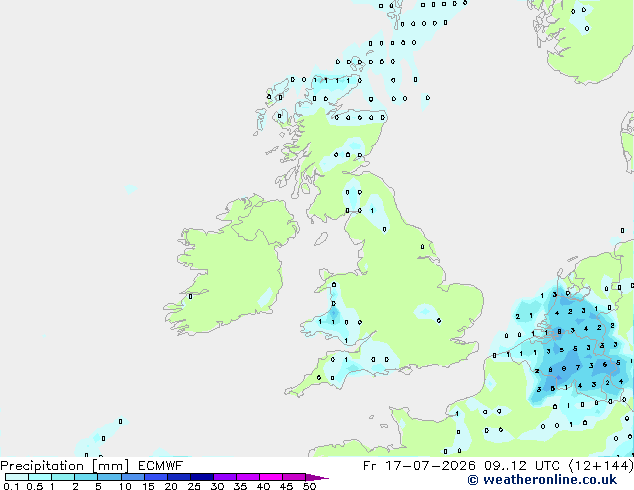Click the legend value '45'
The width and height of the screenshot is (634, 490).
[286, 486]
